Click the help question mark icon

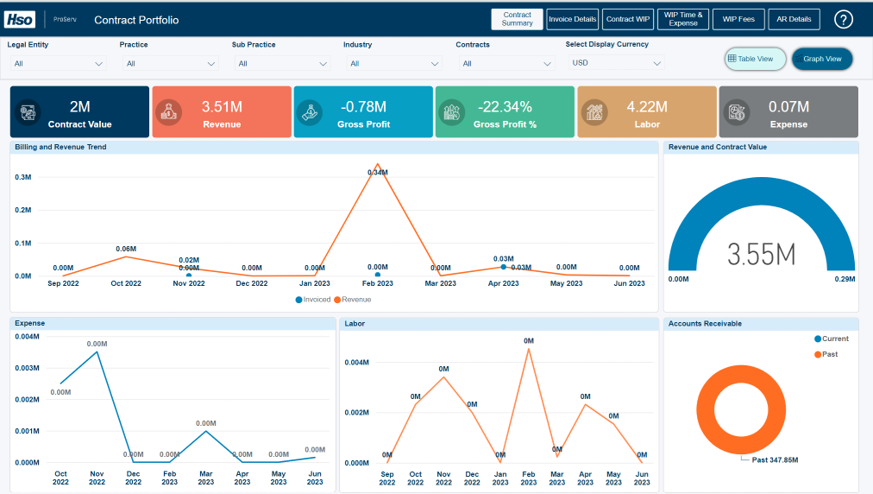click(x=843, y=19)
